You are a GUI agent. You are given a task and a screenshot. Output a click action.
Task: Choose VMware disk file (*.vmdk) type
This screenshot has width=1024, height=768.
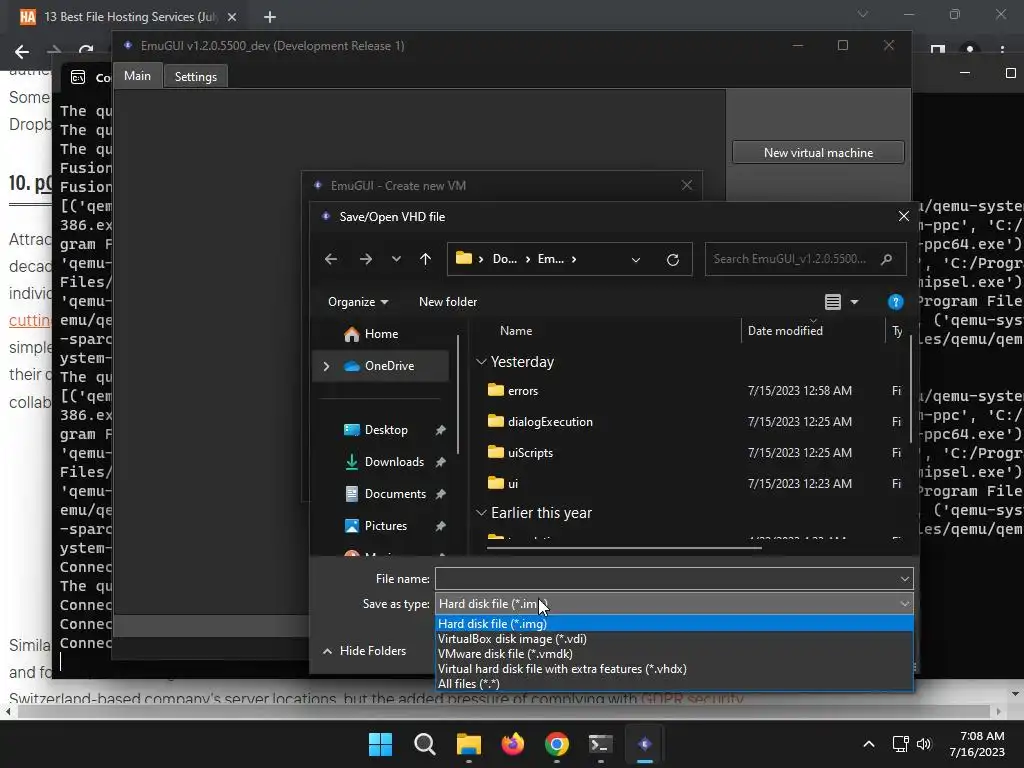click(674, 654)
